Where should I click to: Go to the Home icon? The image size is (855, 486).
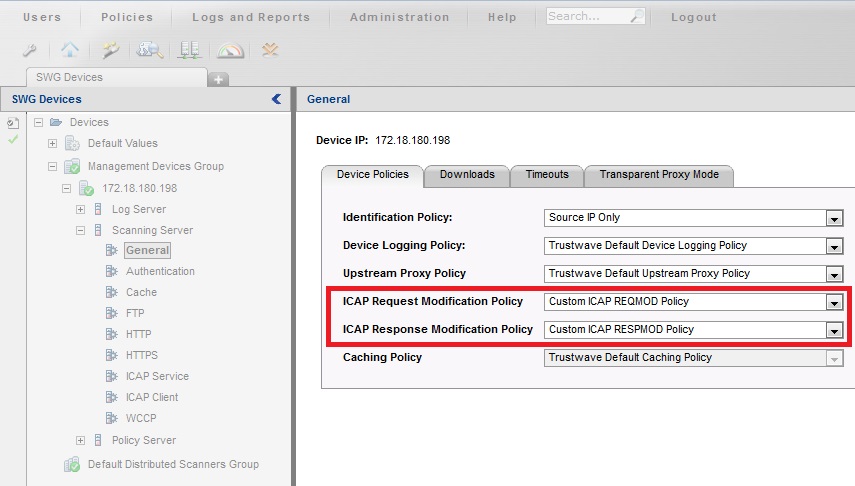tap(69, 50)
